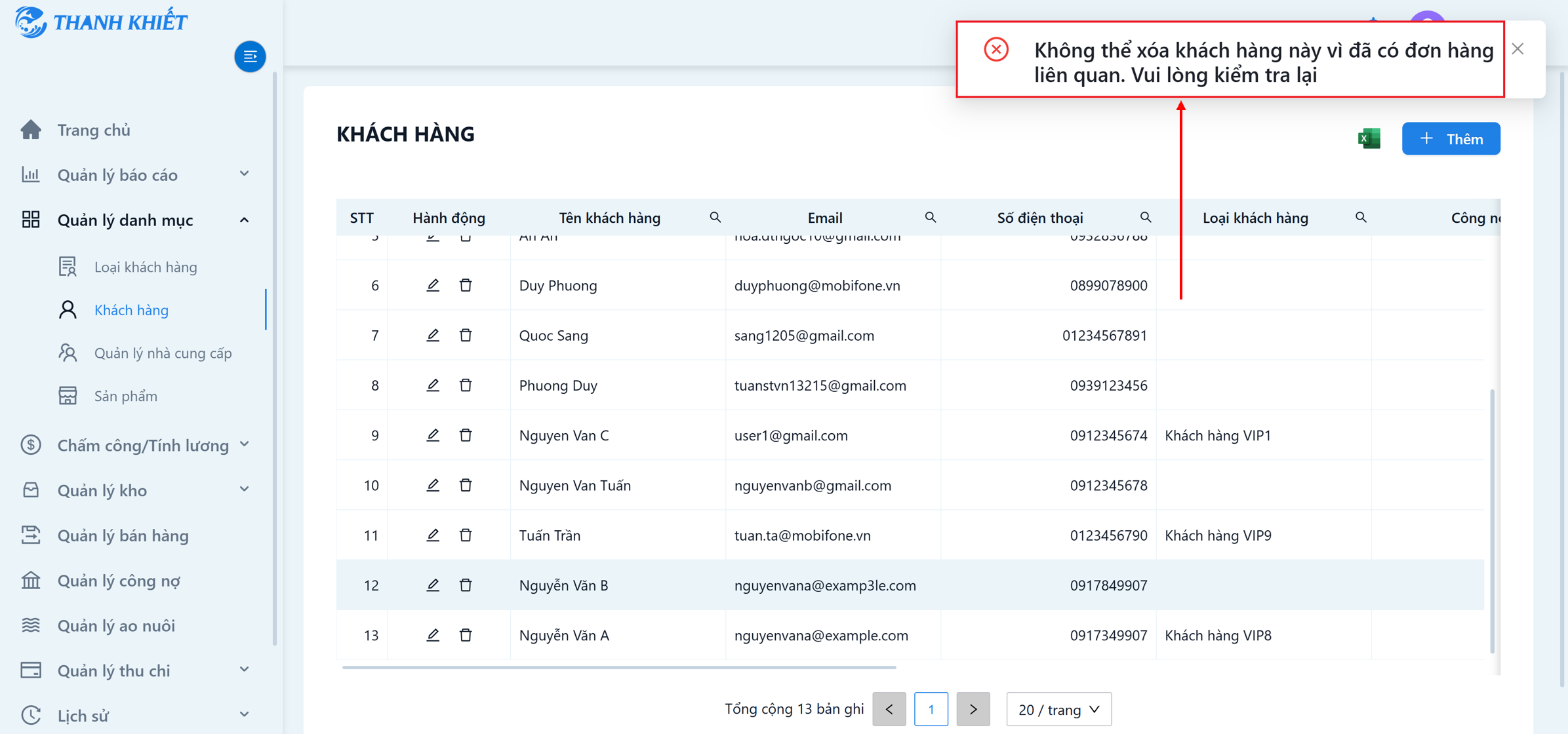Open Quản lý công nợ
This screenshot has height=734, width=1568.
(x=119, y=581)
